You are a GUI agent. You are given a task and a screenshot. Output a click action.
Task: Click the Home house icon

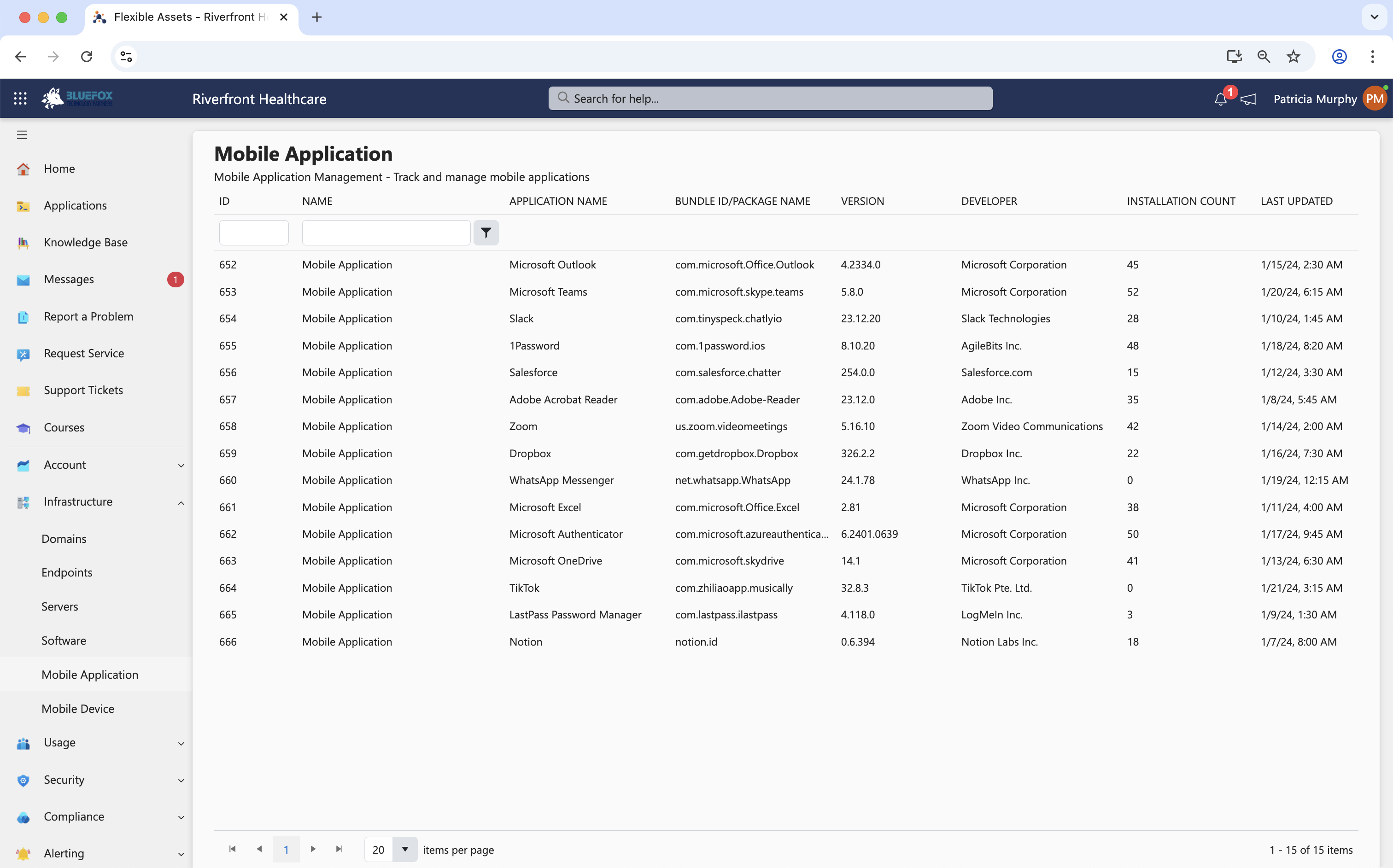23,169
